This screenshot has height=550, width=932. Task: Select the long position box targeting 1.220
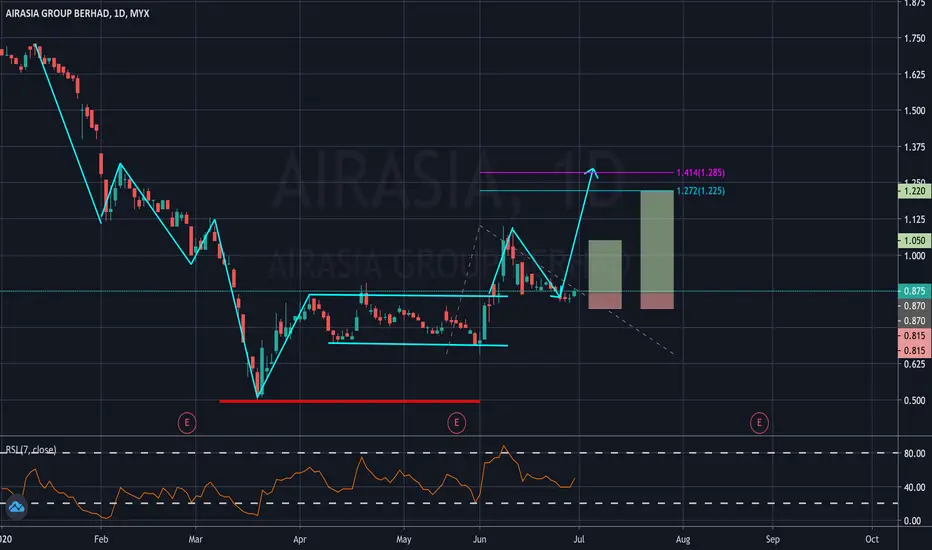(657, 250)
